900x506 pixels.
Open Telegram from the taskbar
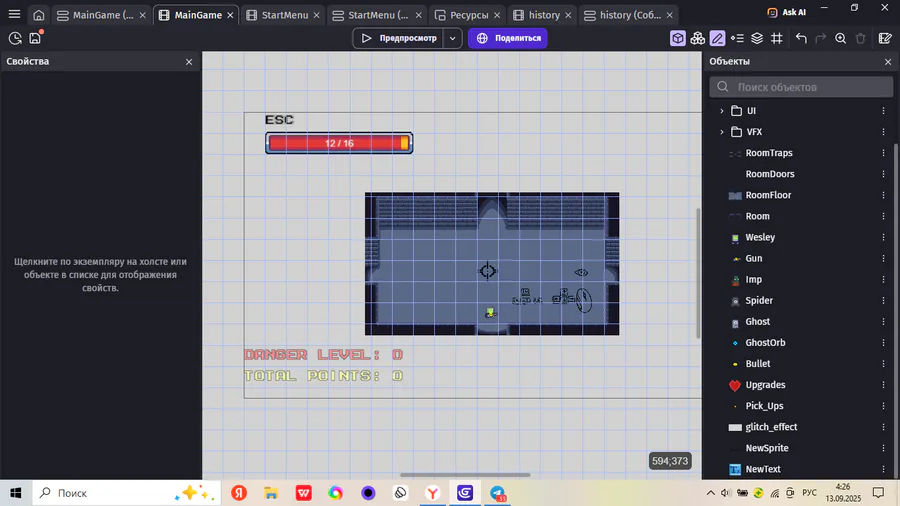[x=498, y=493]
